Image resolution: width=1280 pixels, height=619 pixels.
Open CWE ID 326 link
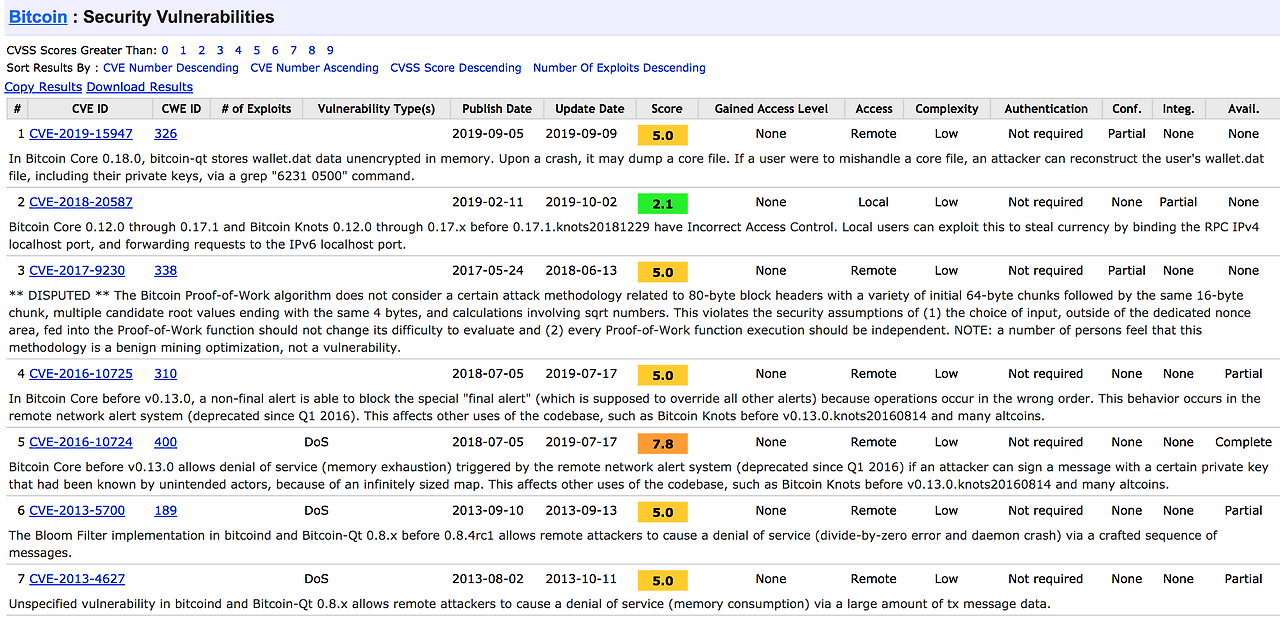(x=166, y=133)
